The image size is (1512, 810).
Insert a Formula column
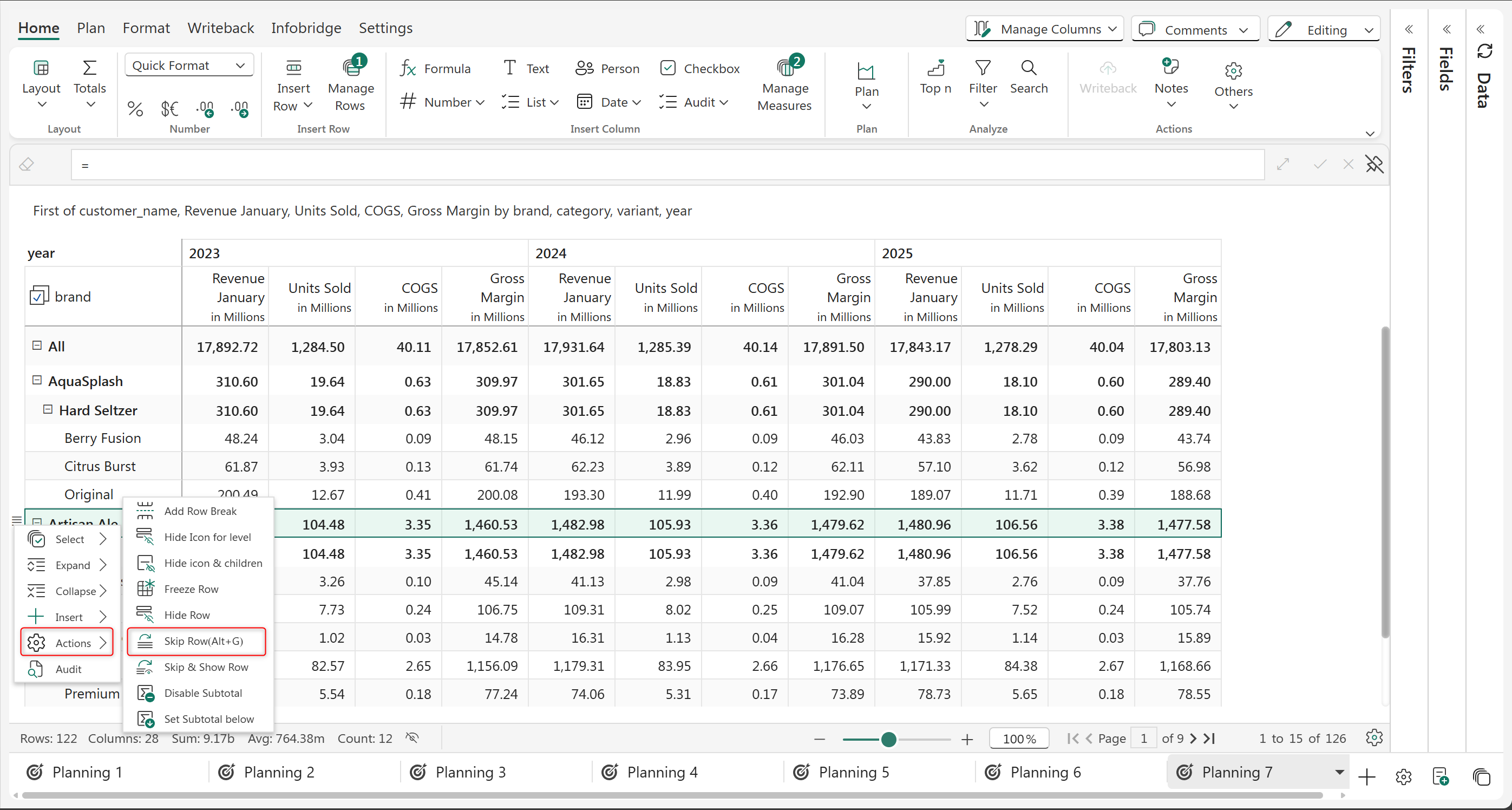435,69
